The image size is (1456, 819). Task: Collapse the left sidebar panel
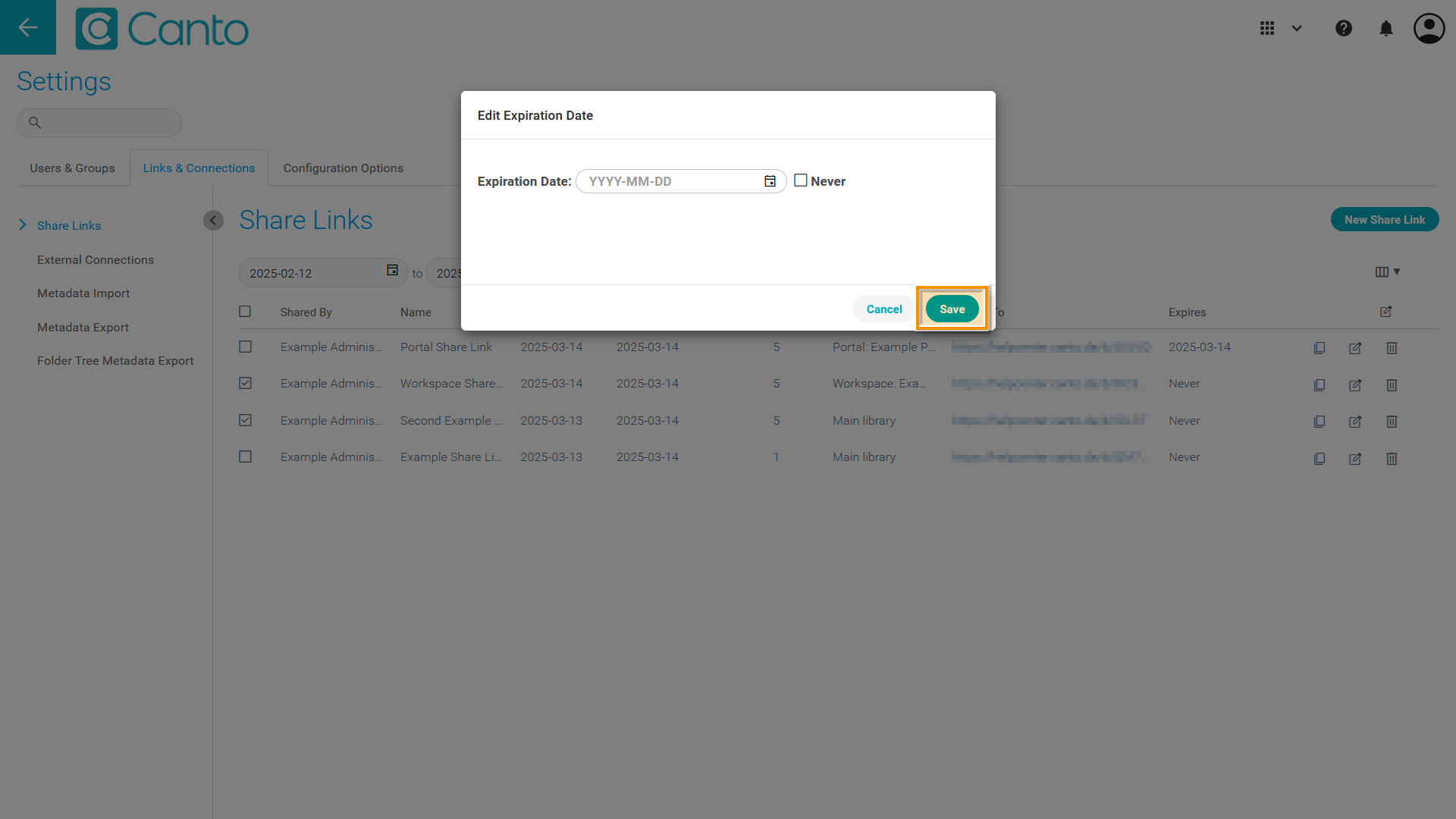tap(213, 220)
